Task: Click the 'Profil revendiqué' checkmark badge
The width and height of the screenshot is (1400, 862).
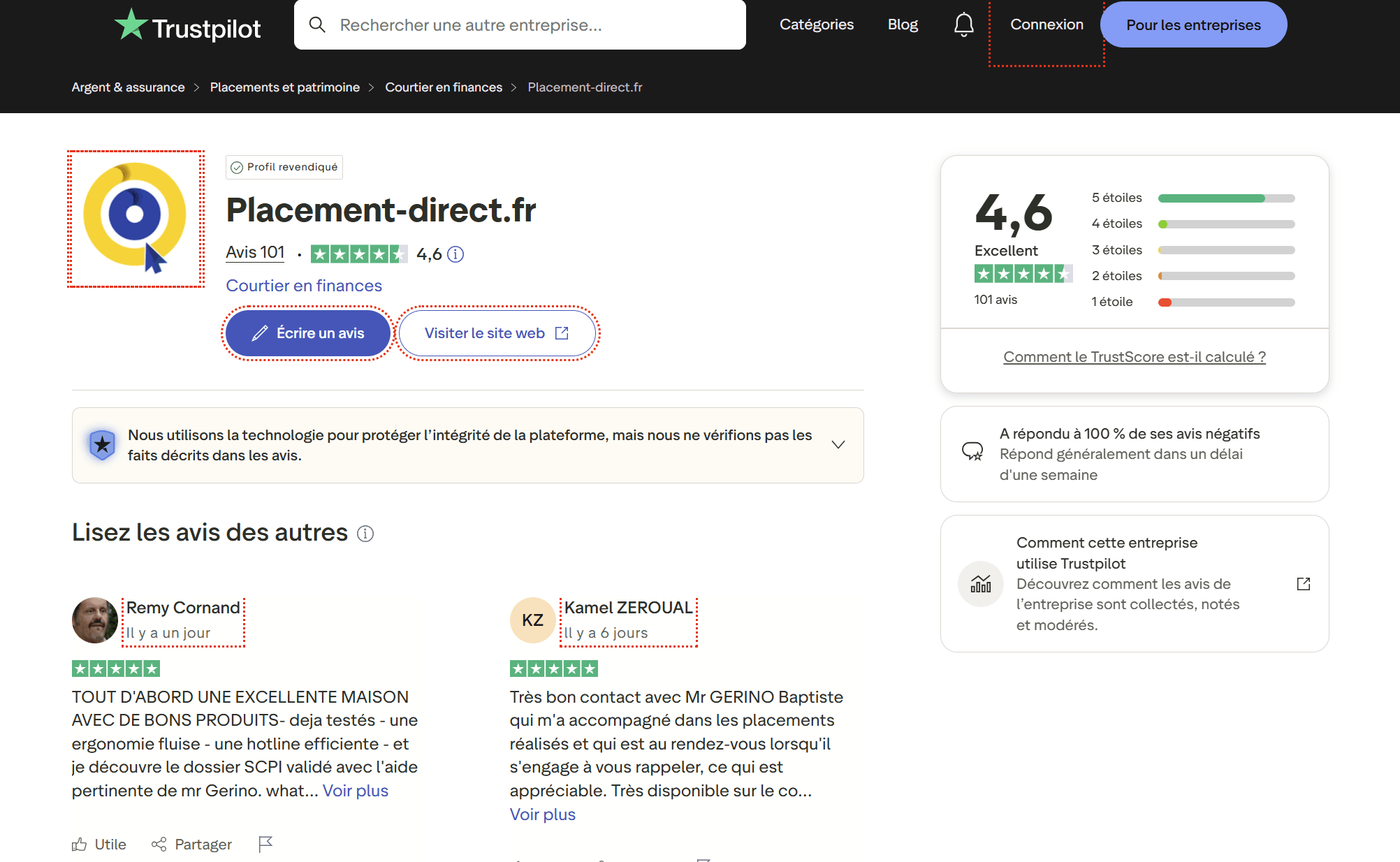Action: coord(237,167)
